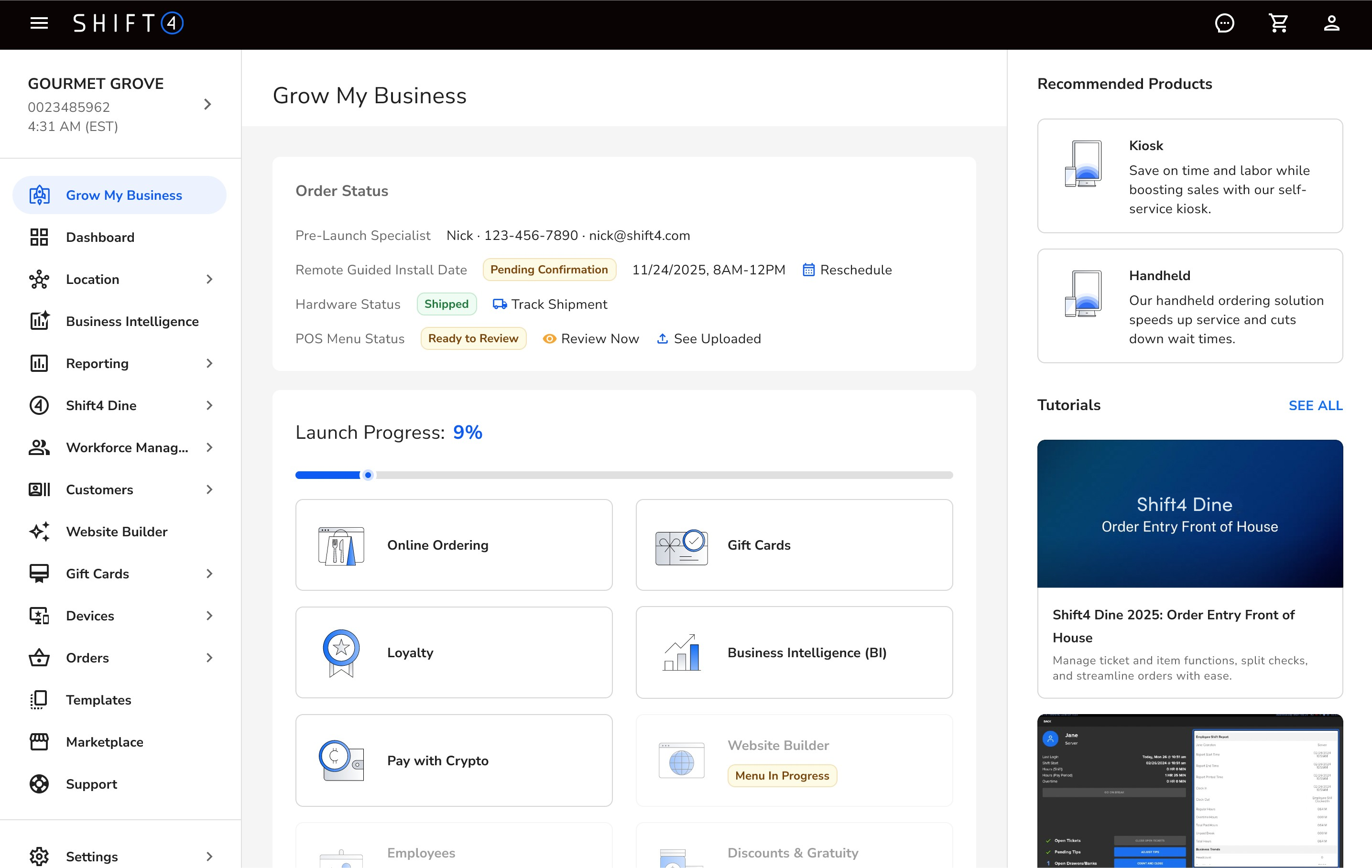Screen dimensions: 1372x868
Task: Open the employee shift report tutorial thumbnail
Action: point(1190,791)
